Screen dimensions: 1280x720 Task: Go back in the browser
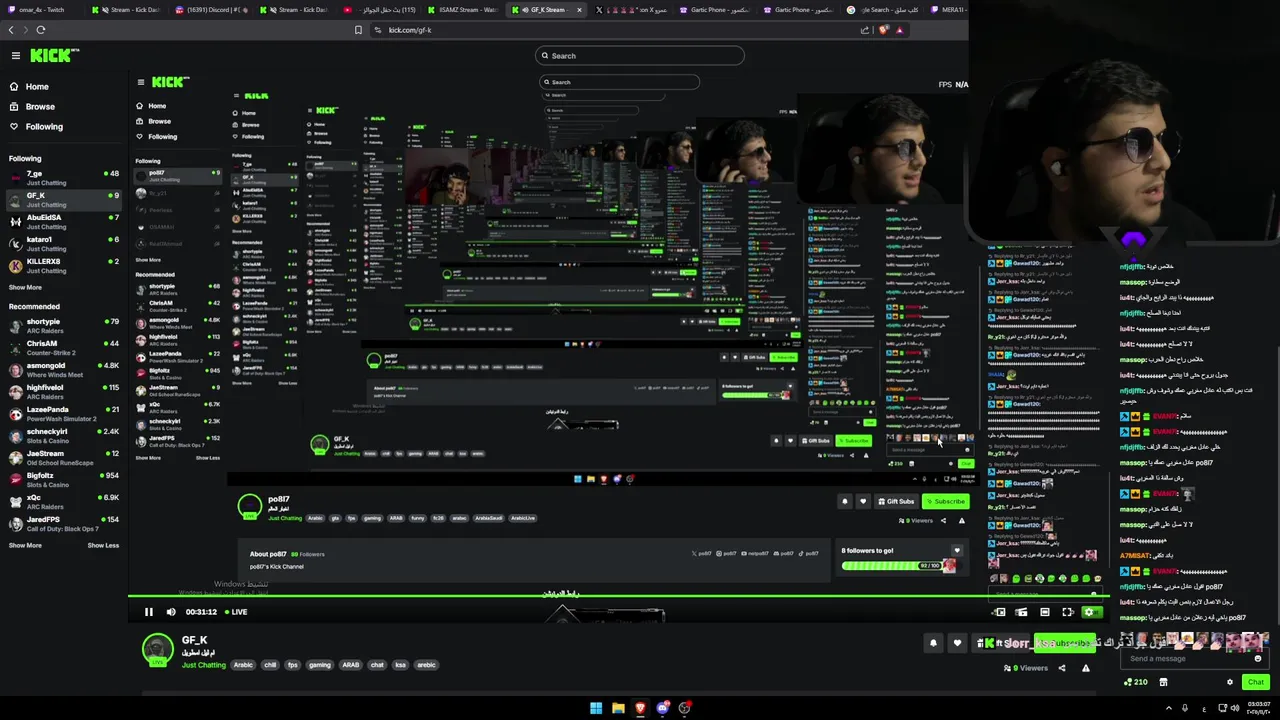(x=11, y=30)
